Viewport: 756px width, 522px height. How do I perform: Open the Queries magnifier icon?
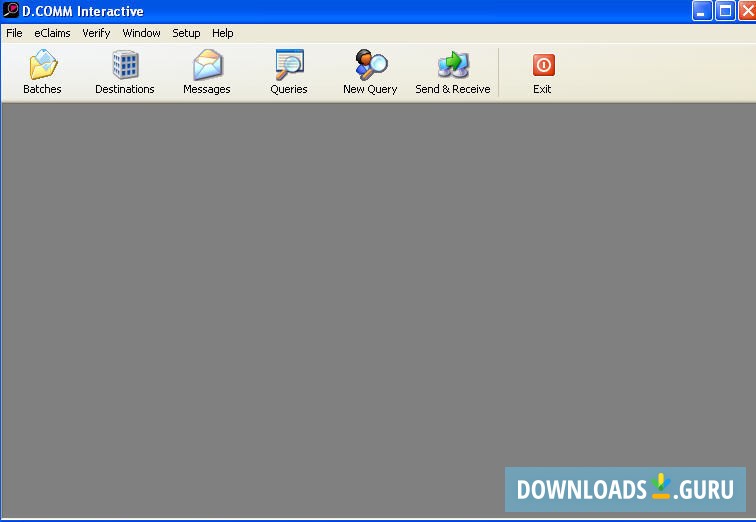tap(289, 65)
